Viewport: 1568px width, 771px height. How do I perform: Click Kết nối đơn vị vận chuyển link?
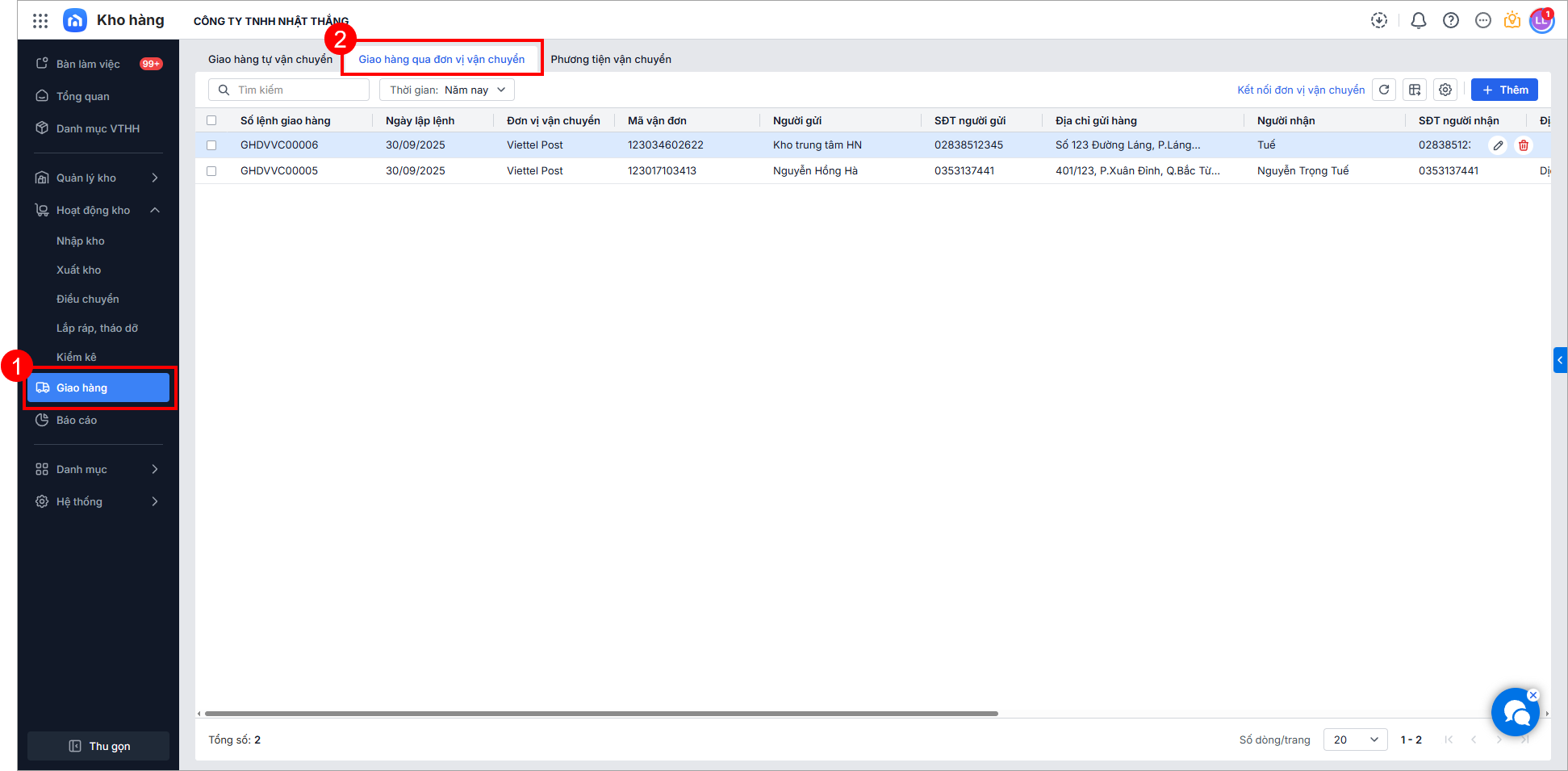(1301, 90)
